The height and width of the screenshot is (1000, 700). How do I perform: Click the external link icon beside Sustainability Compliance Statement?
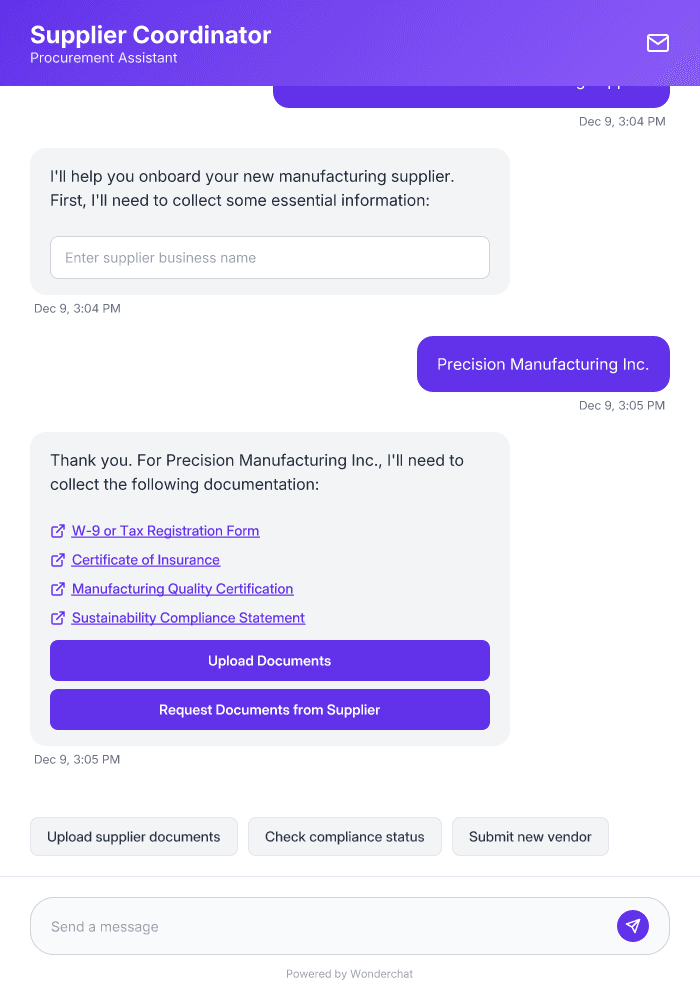coord(57,618)
